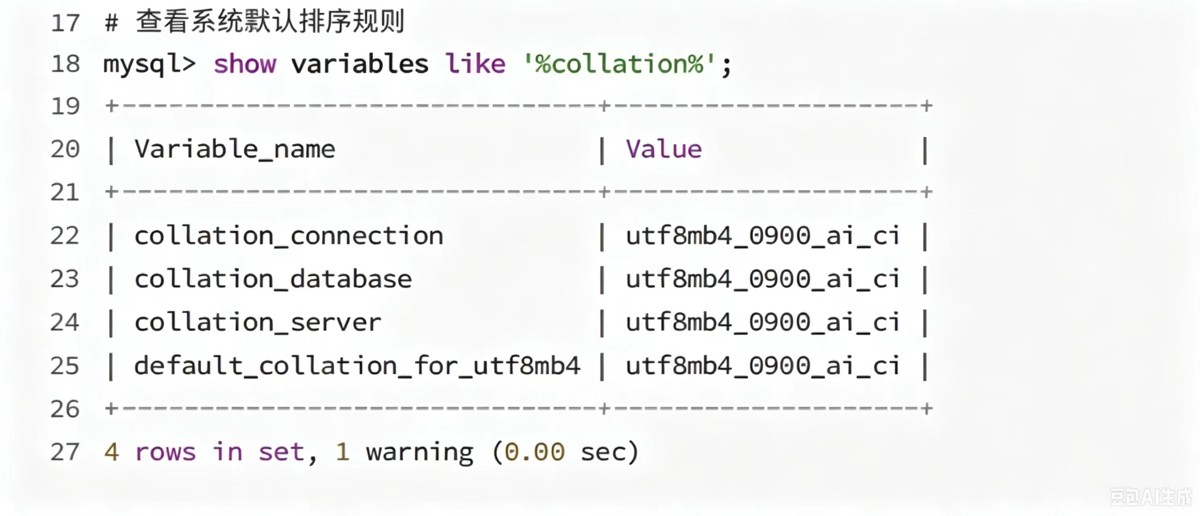Click the Value column header
The image size is (1200, 516).
[664, 149]
